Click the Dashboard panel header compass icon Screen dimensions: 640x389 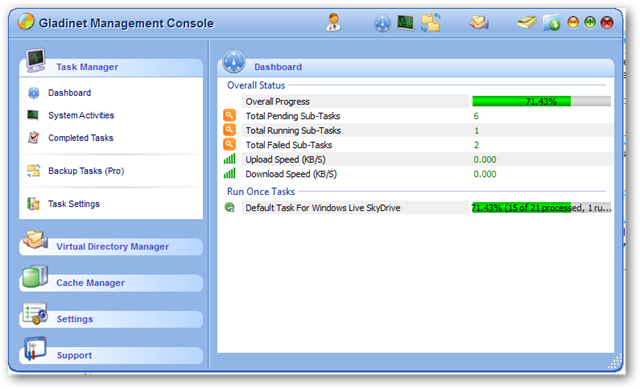click(x=233, y=62)
